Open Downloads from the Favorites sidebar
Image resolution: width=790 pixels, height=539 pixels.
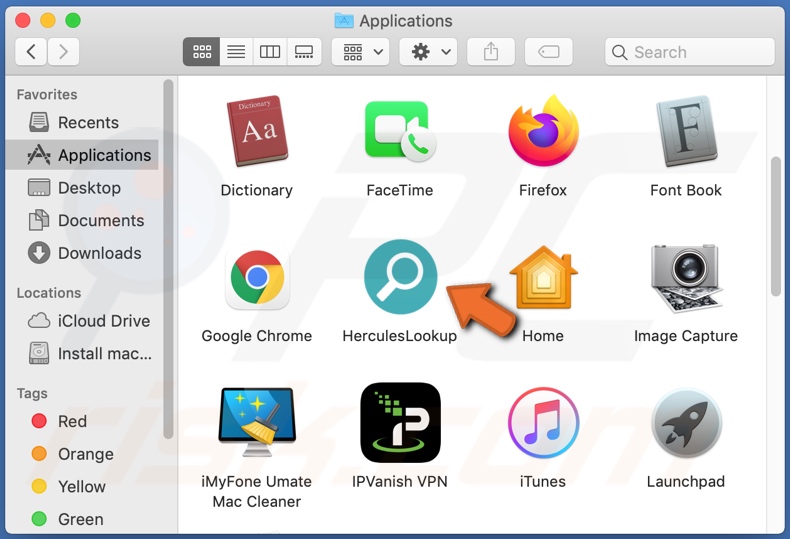point(99,253)
